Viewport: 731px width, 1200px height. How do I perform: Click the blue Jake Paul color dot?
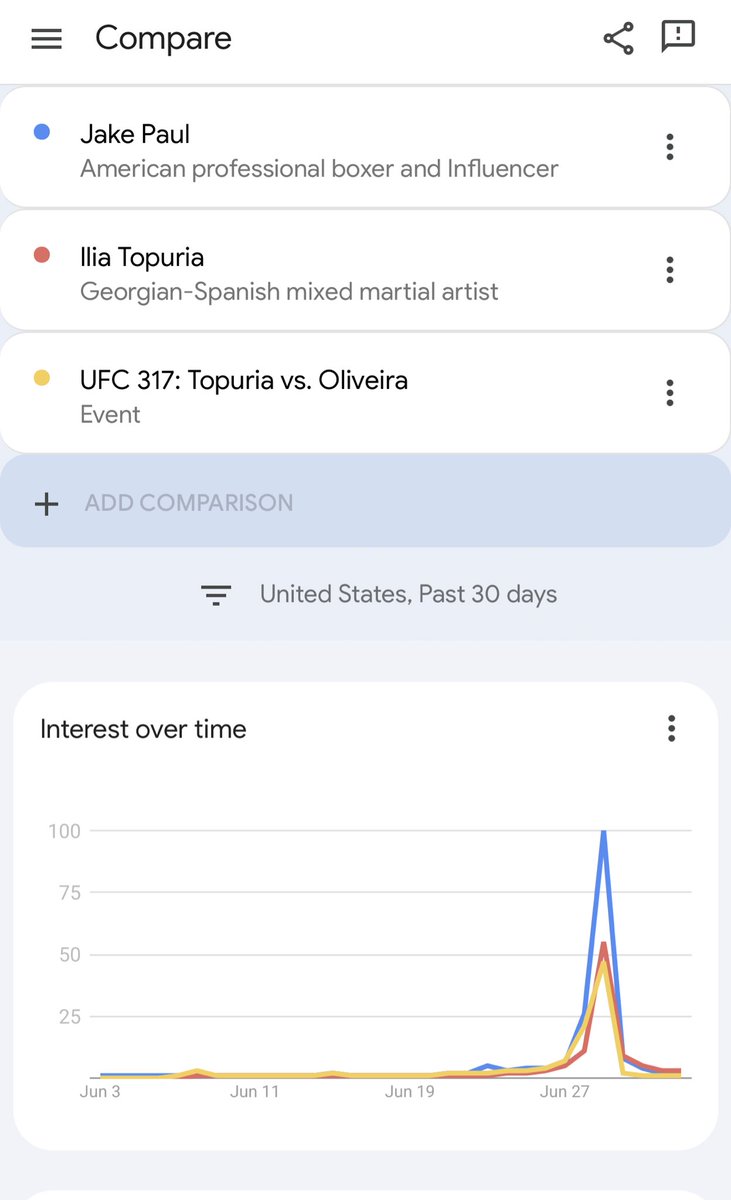pyautogui.click(x=42, y=132)
